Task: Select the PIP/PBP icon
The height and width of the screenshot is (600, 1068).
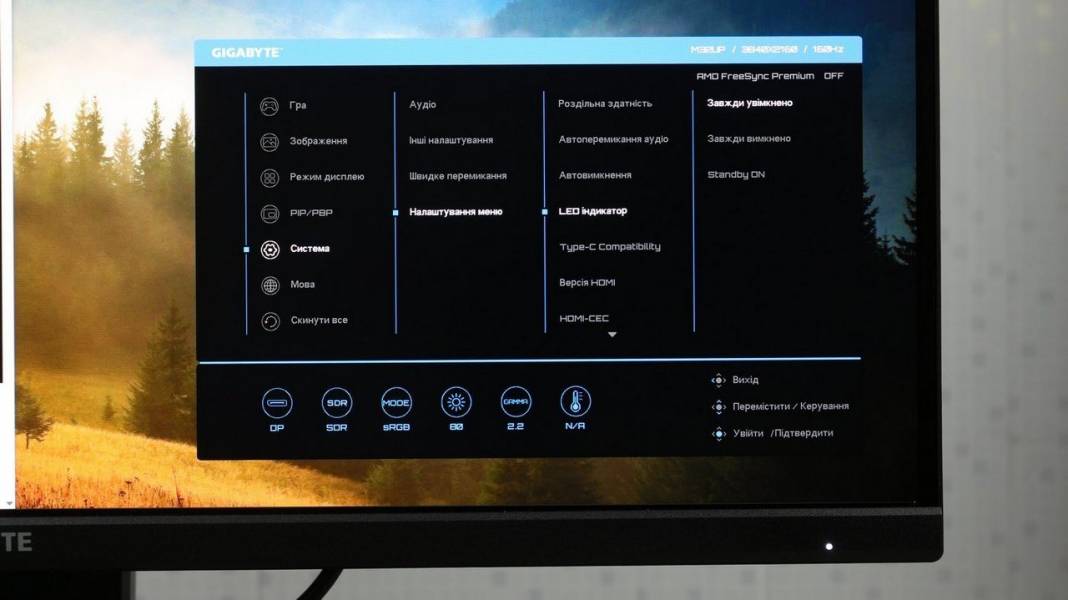Action: (x=269, y=213)
